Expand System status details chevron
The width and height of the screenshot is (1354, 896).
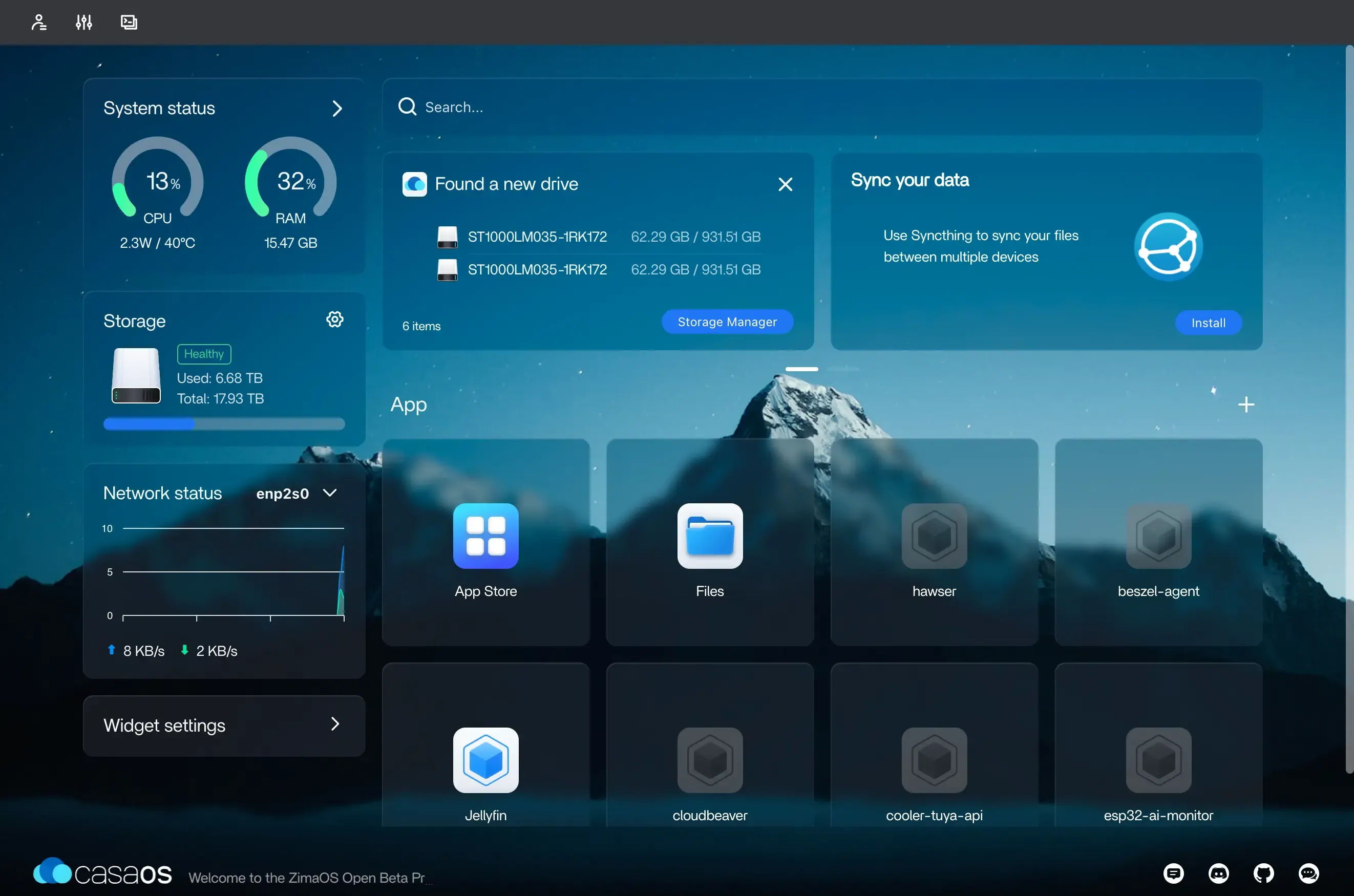[x=337, y=109]
